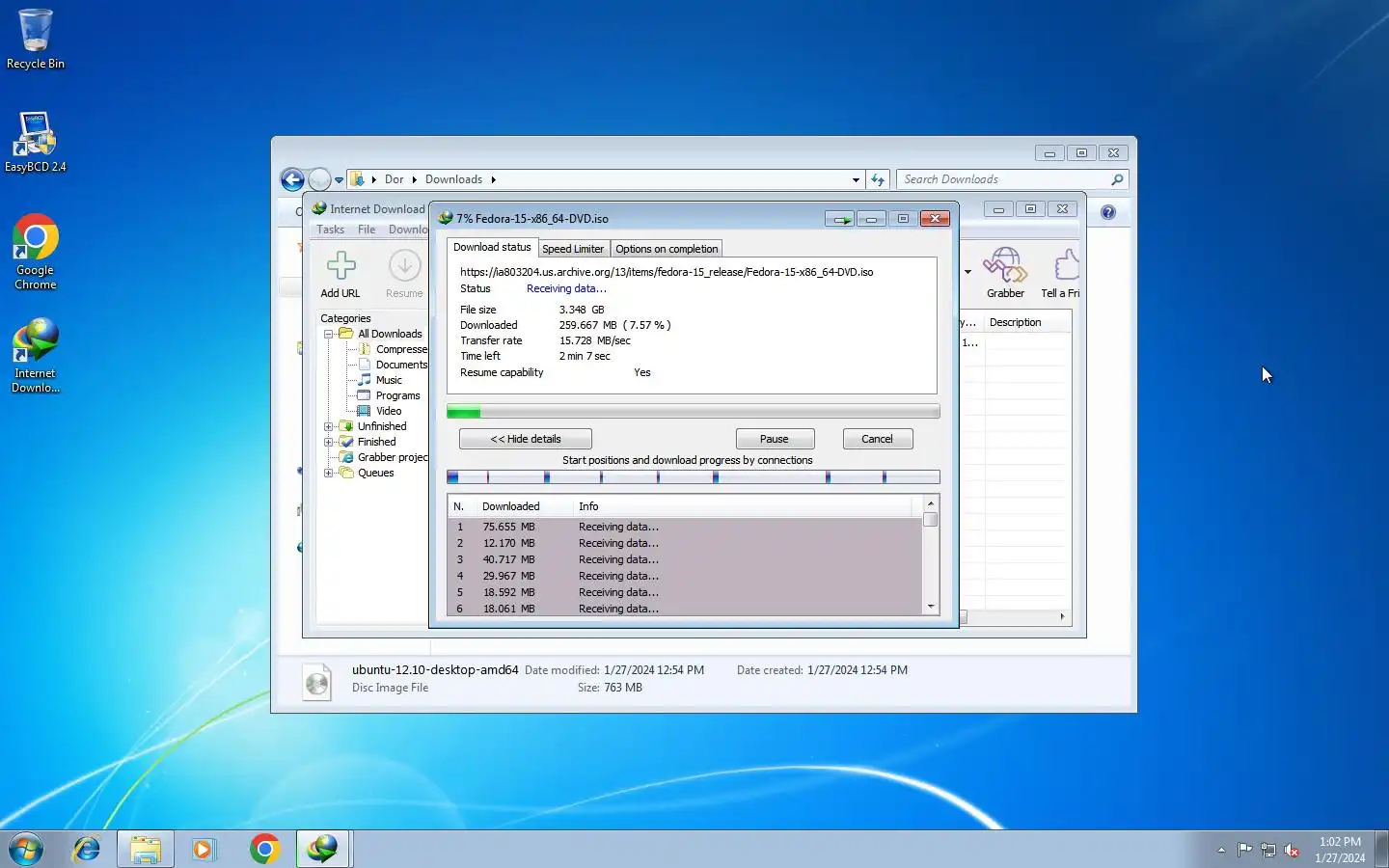This screenshot has height=868, width=1389.
Task: Click the Downloaded column header in connections list
Action: pos(525,506)
